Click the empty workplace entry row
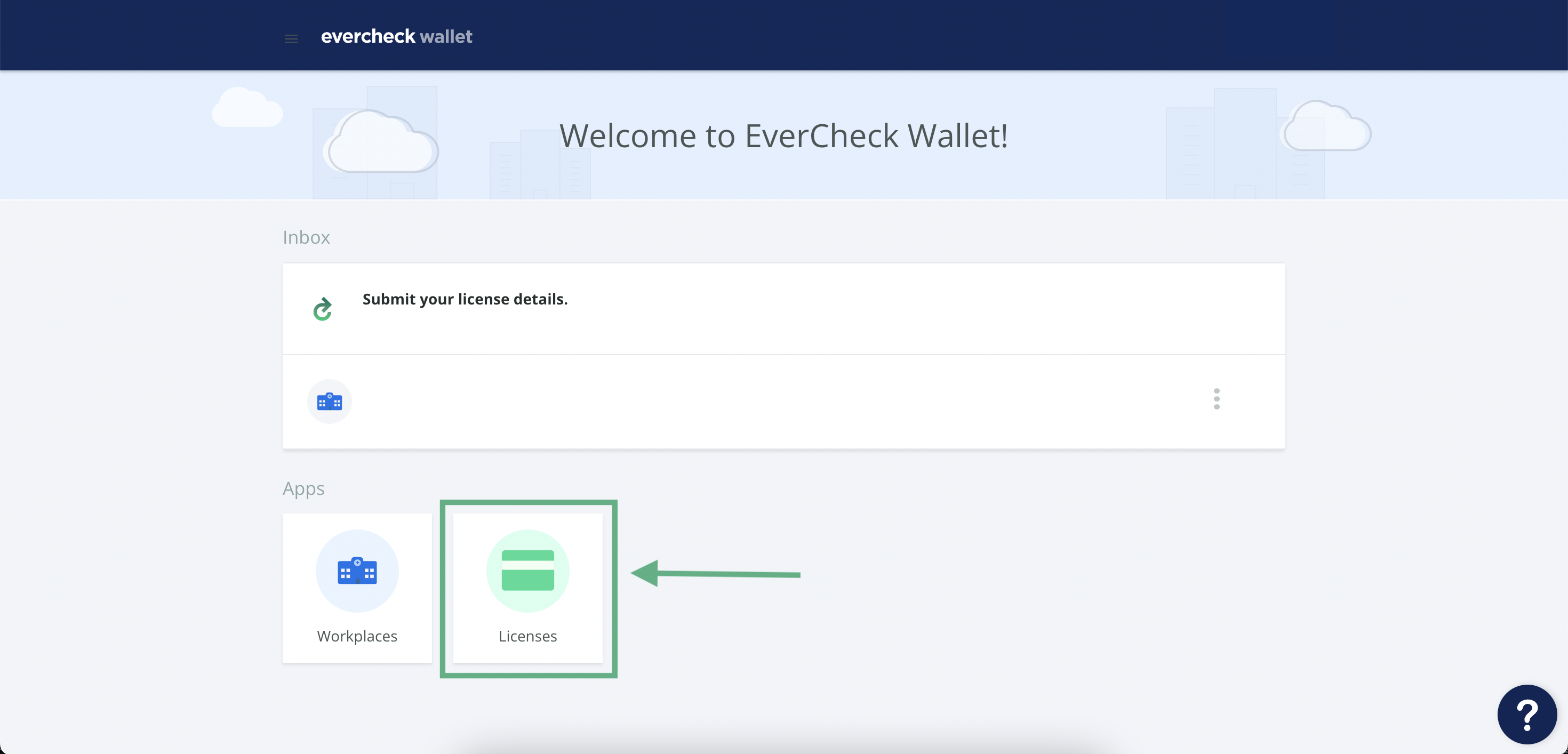Image resolution: width=1568 pixels, height=754 pixels. pyautogui.click(x=783, y=401)
